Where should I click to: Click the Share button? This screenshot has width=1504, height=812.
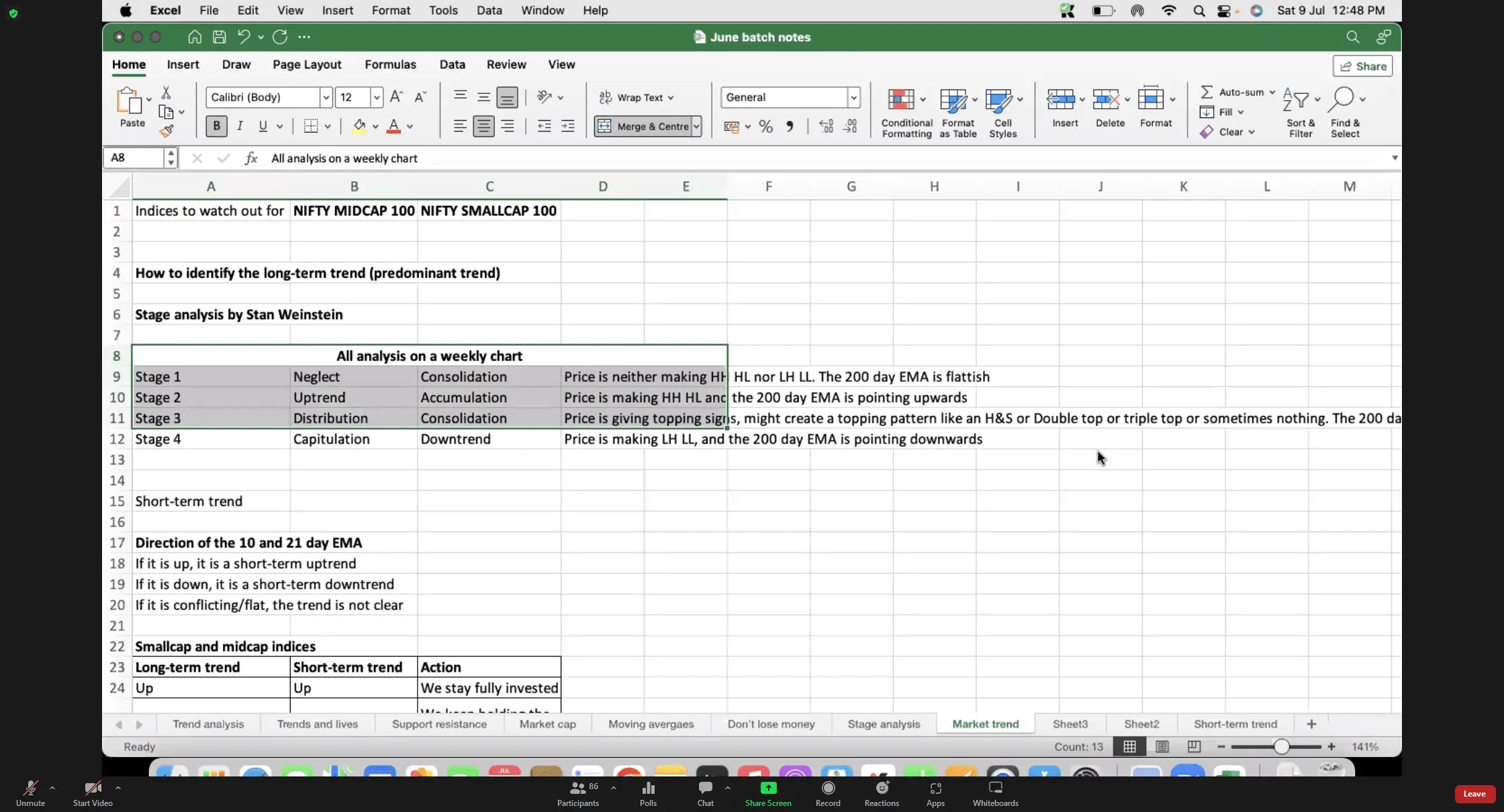pyautogui.click(x=1363, y=66)
